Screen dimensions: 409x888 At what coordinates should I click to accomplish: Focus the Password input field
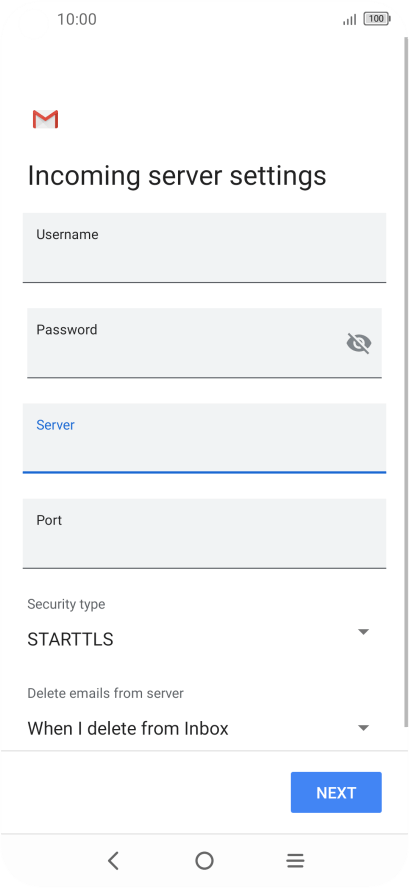(204, 343)
